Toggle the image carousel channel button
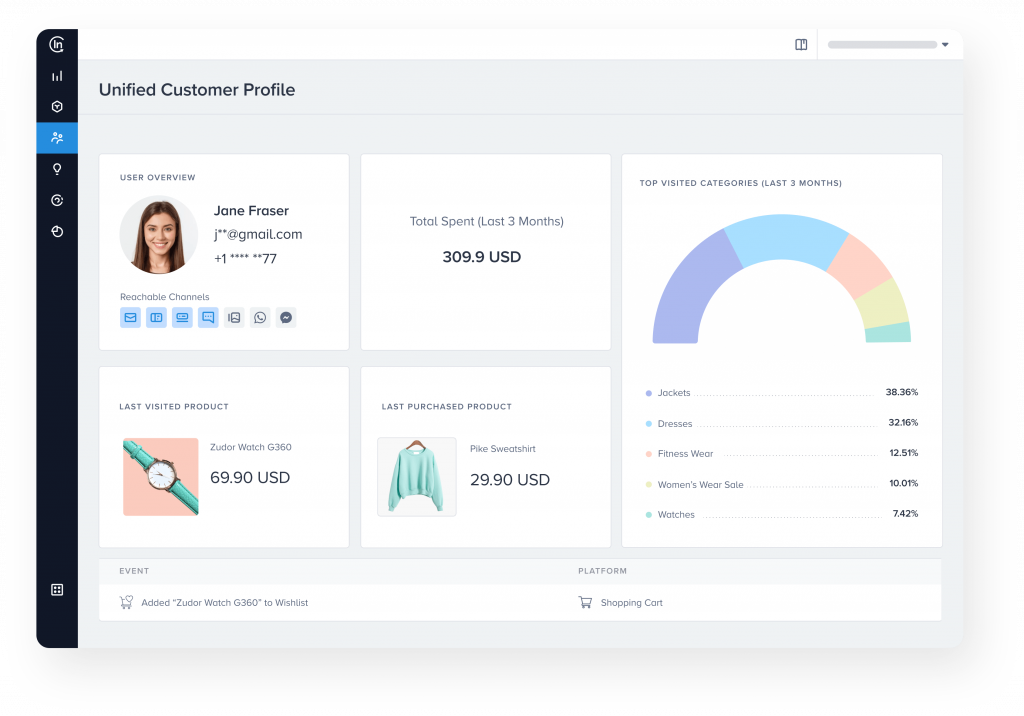 234,317
